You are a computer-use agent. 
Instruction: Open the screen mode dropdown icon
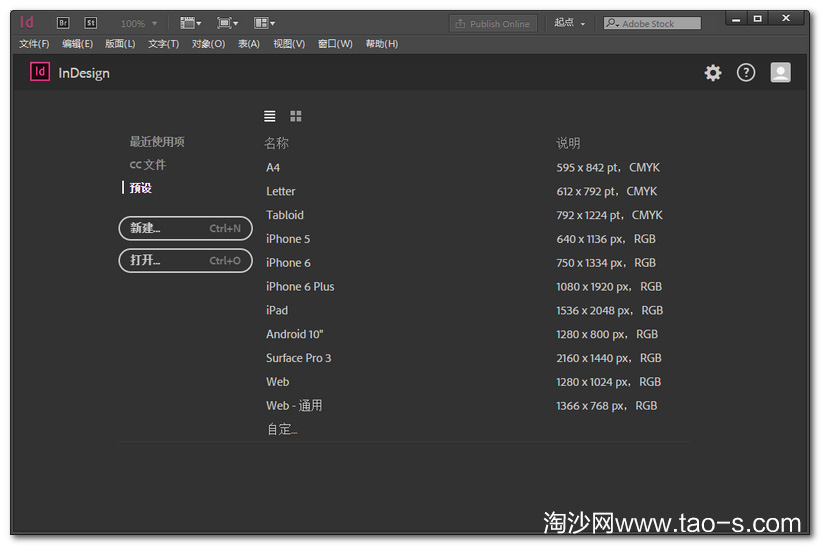(x=228, y=23)
